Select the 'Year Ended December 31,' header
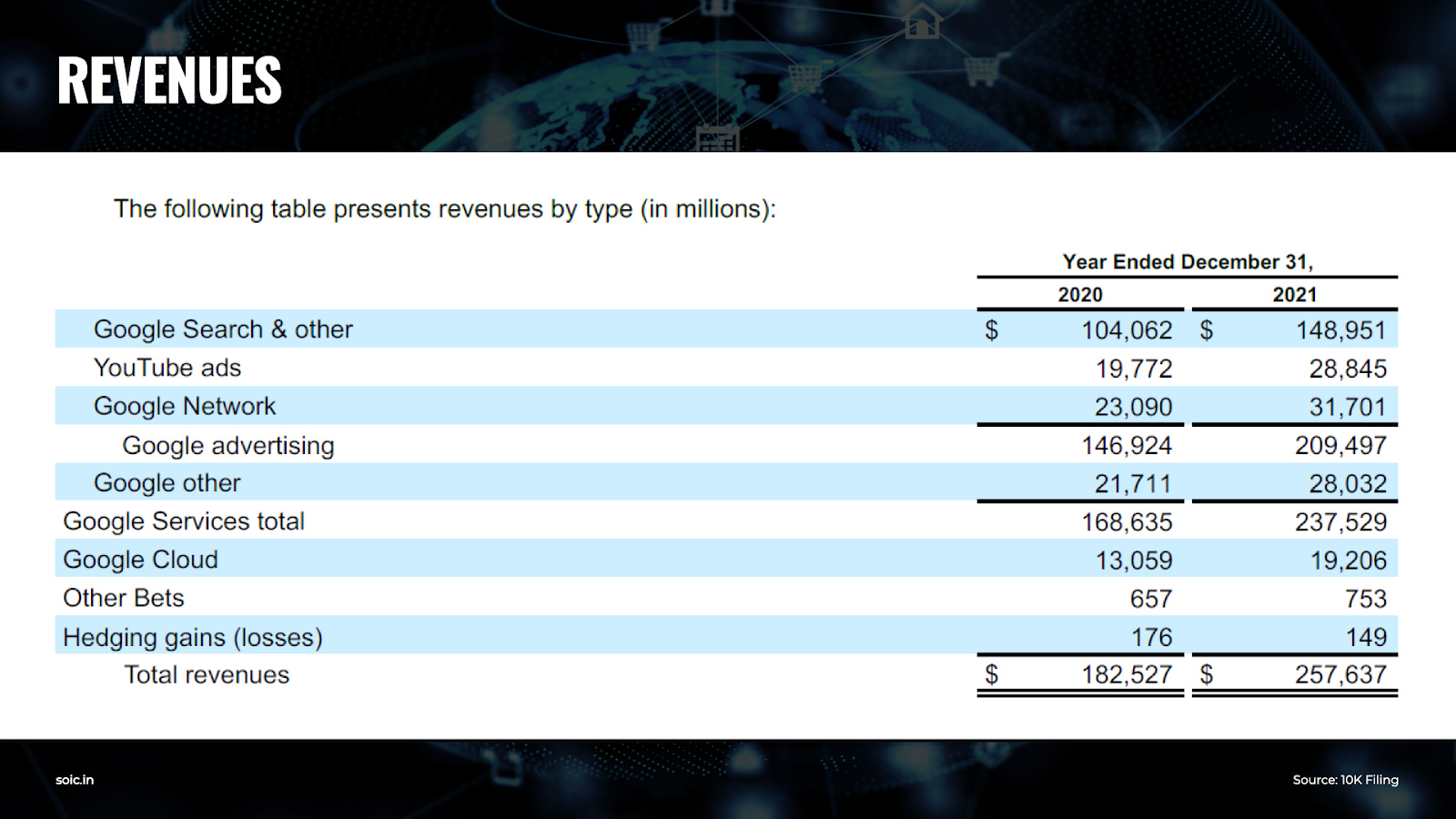Screen dimensions: 1456x819 pos(1188,262)
